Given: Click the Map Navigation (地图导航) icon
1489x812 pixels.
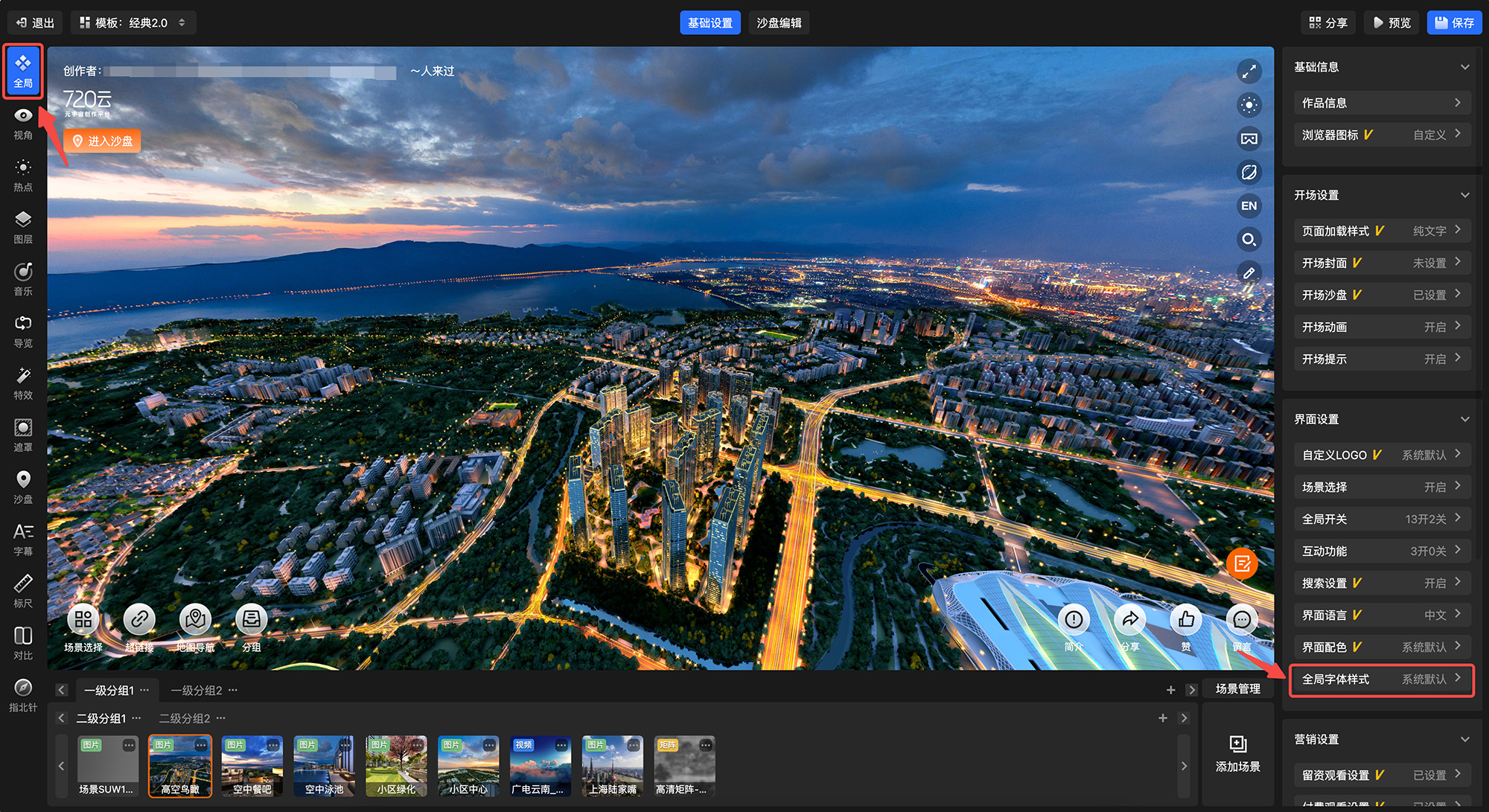Looking at the screenshot, I should tap(195, 619).
